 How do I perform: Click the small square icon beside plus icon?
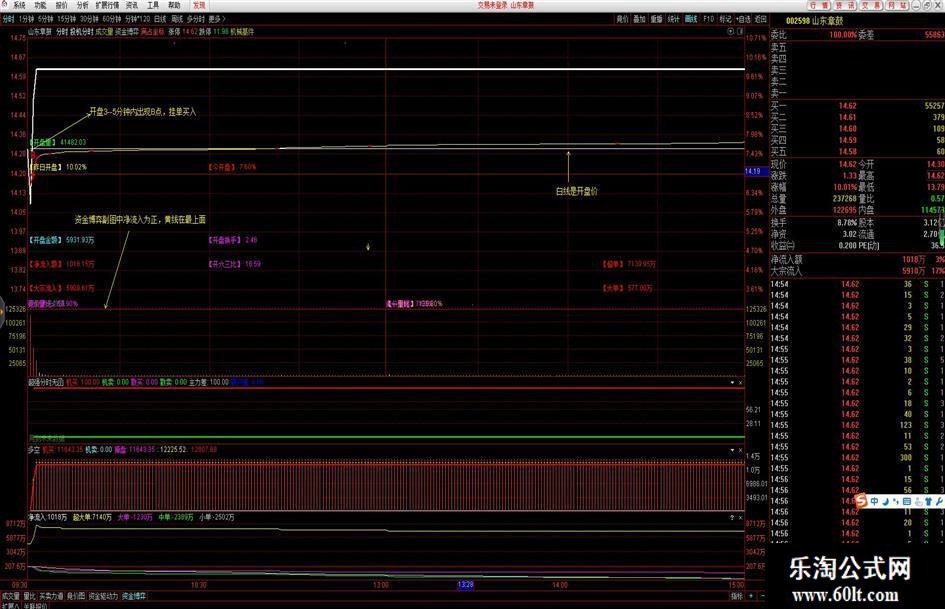tap(740, 31)
